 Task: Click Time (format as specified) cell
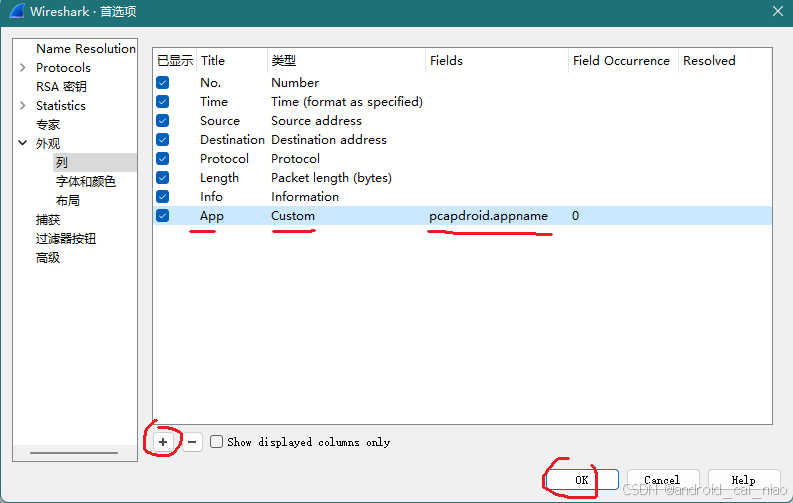(347, 102)
